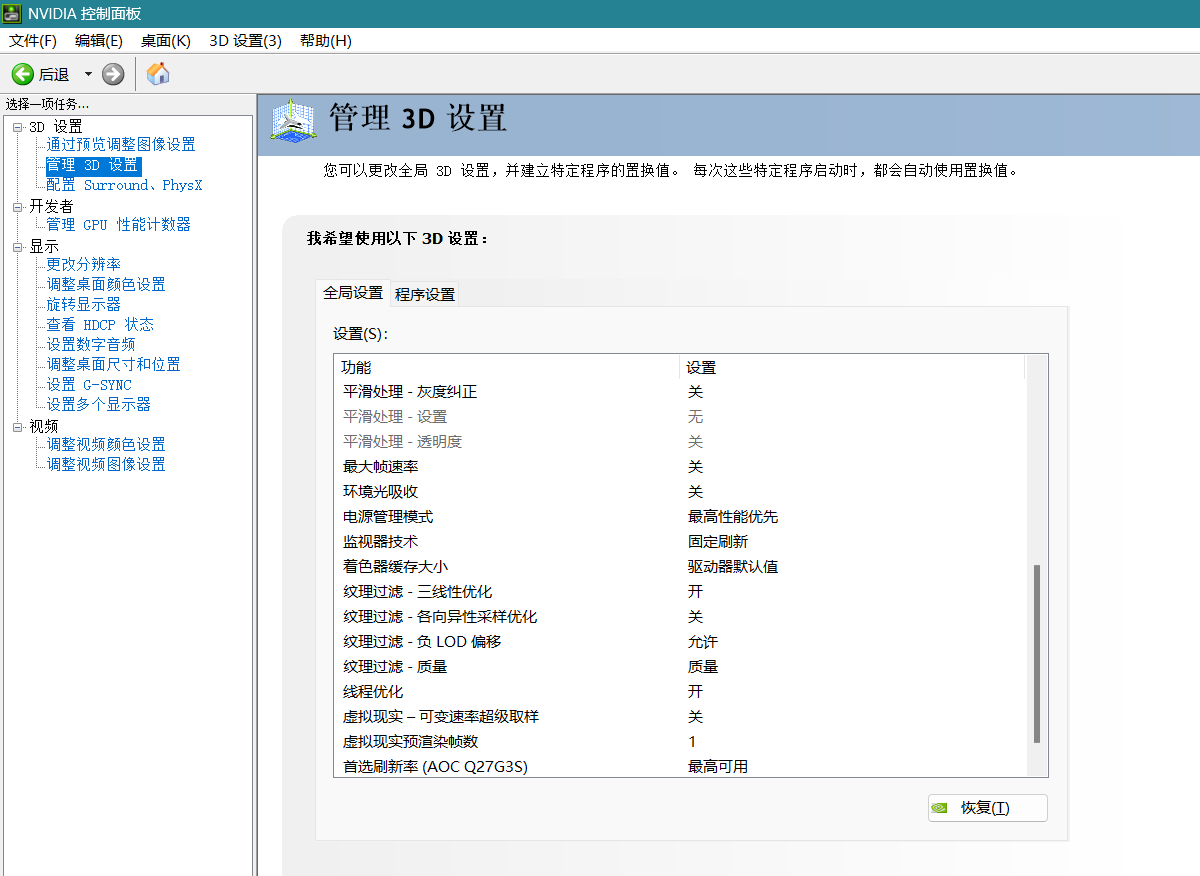Screen dimensions: 1200x876
Task: Select 纹理过滤 - 三线性优化 row
Action: tap(680, 592)
